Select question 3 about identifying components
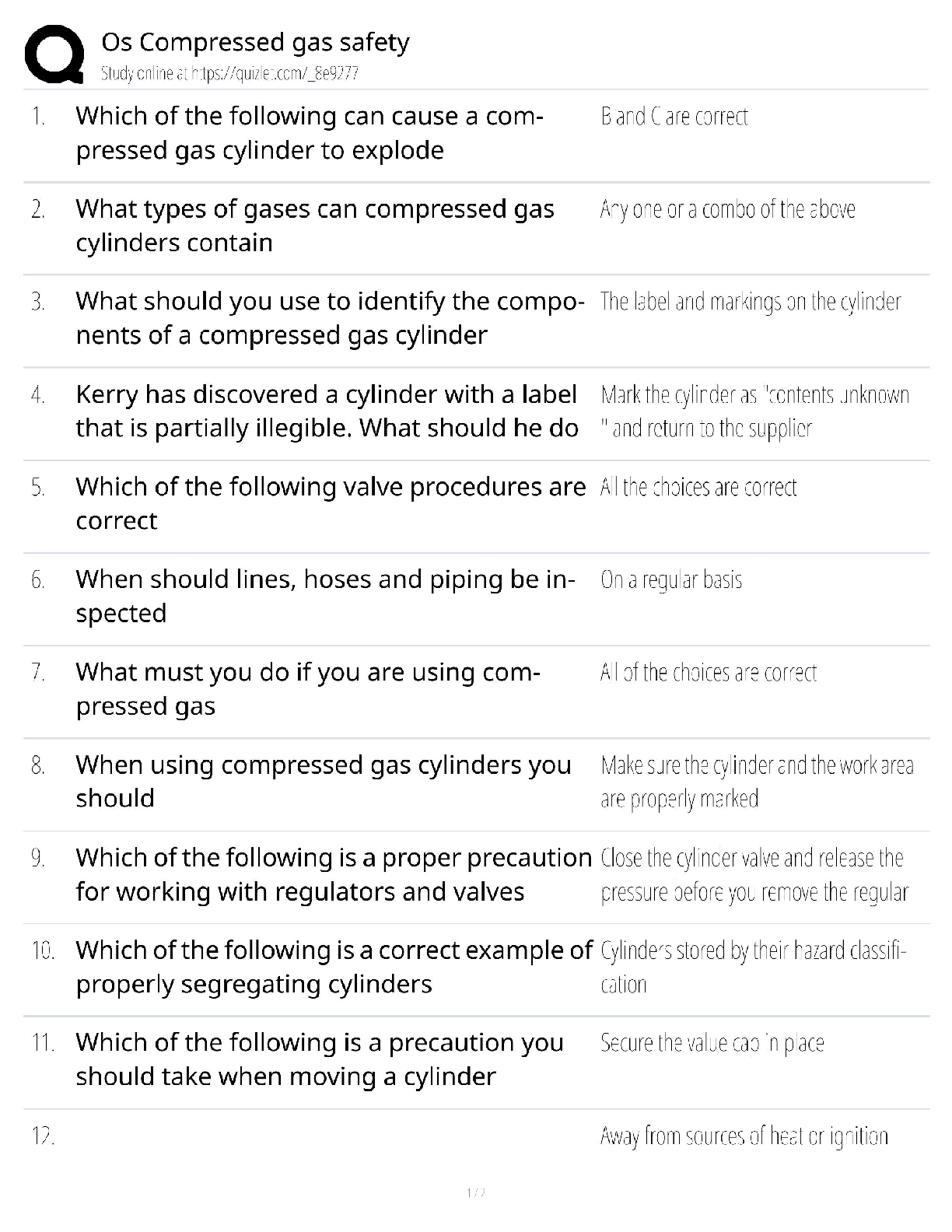 click(329, 318)
